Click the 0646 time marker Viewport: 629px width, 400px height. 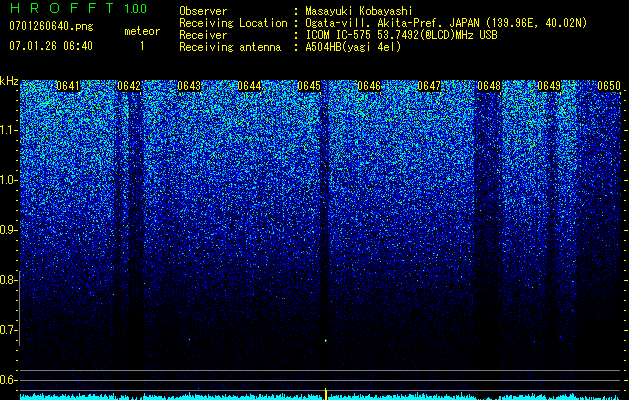click(369, 86)
